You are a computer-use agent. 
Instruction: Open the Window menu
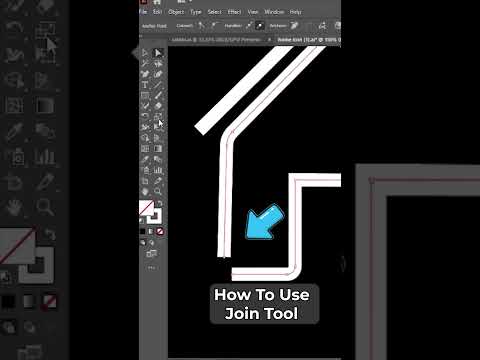[274, 12]
